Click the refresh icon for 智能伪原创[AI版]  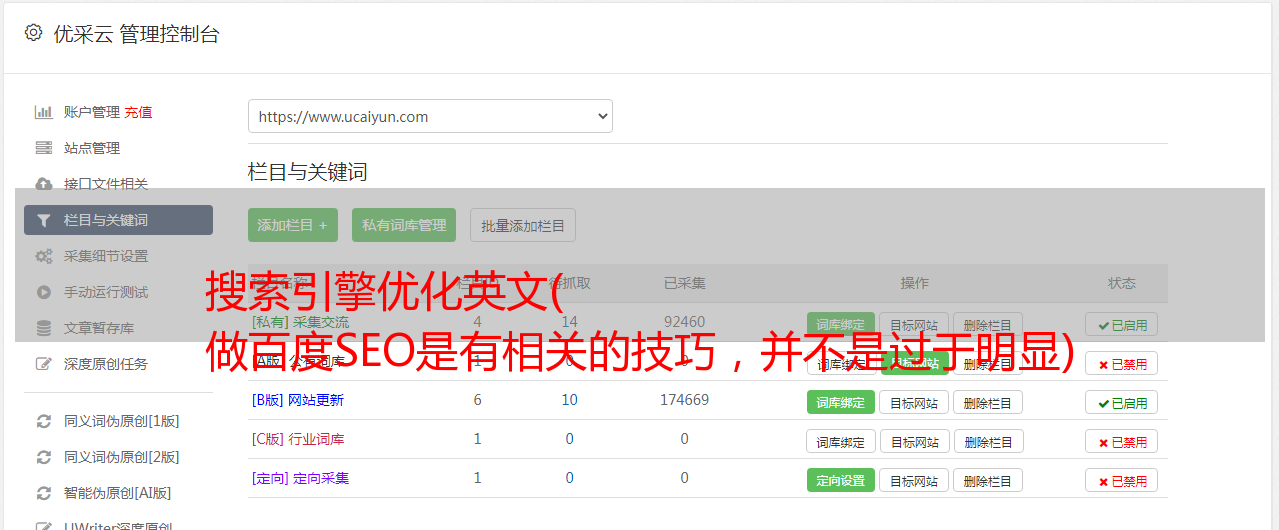tap(44, 493)
